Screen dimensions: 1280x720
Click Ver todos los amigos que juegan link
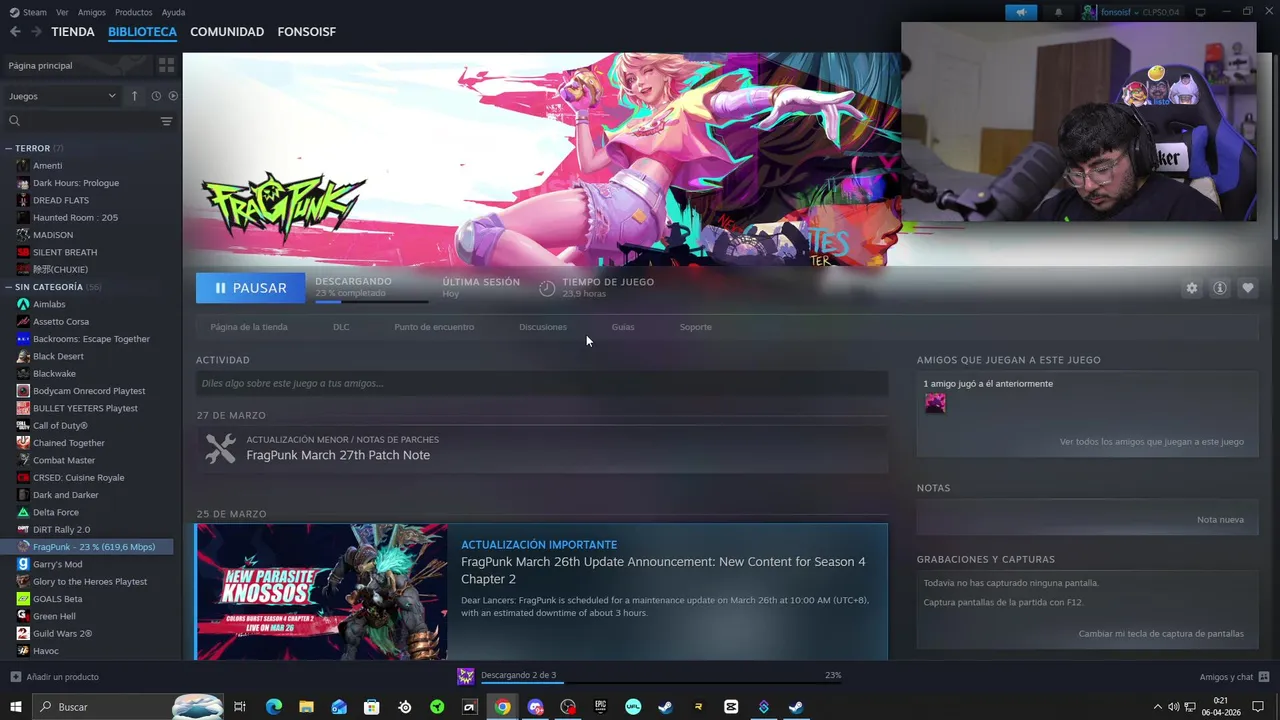(1152, 442)
